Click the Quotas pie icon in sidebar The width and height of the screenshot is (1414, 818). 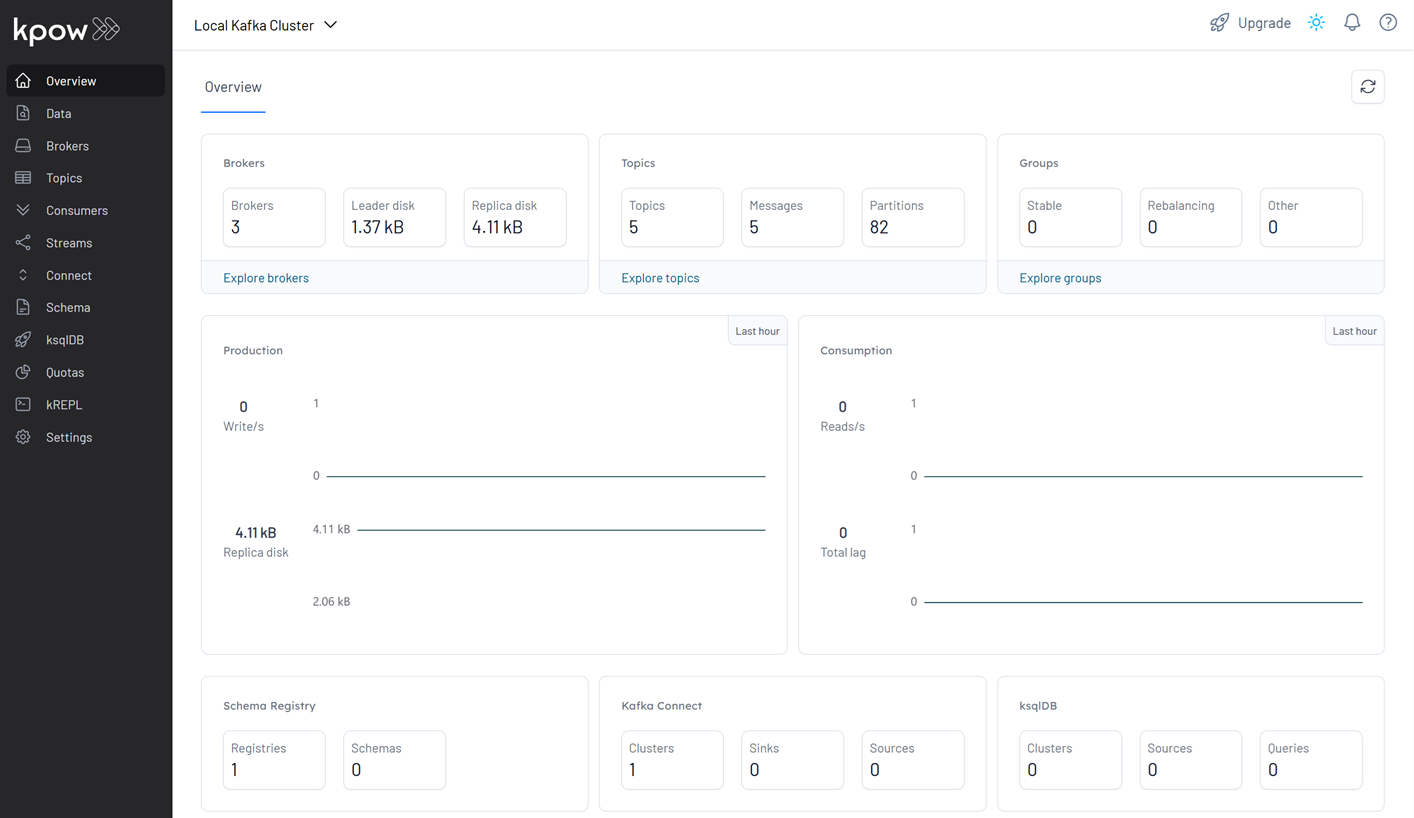[x=23, y=372]
